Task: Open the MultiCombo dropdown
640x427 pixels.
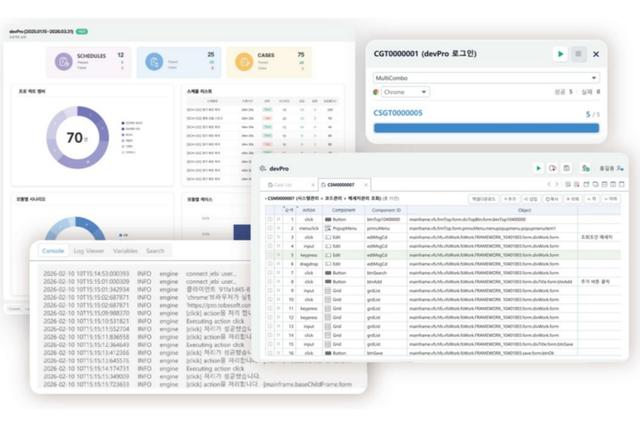Action: pos(593,77)
